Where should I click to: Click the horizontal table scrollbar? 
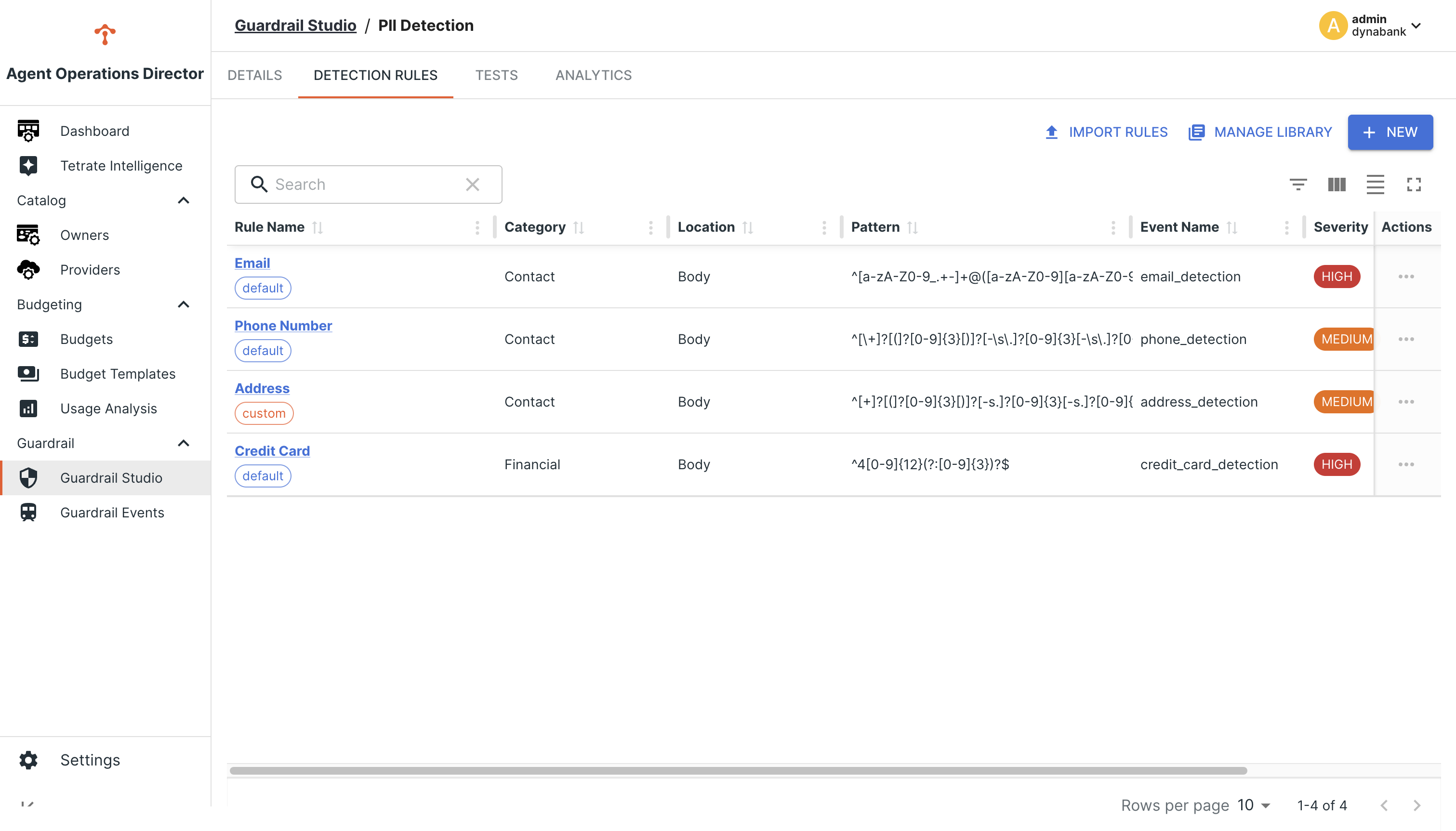(x=738, y=770)
